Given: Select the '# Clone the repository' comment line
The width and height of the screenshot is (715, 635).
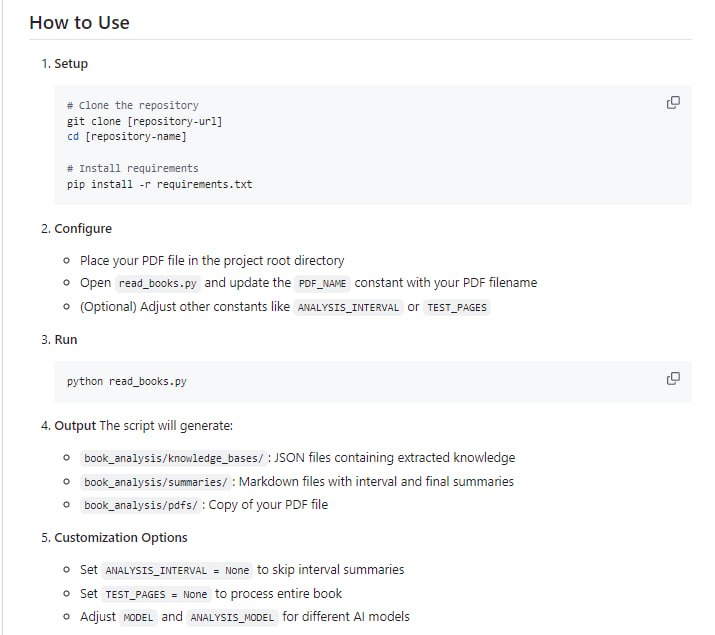Looking at the screenshot, I should (132, 105).
